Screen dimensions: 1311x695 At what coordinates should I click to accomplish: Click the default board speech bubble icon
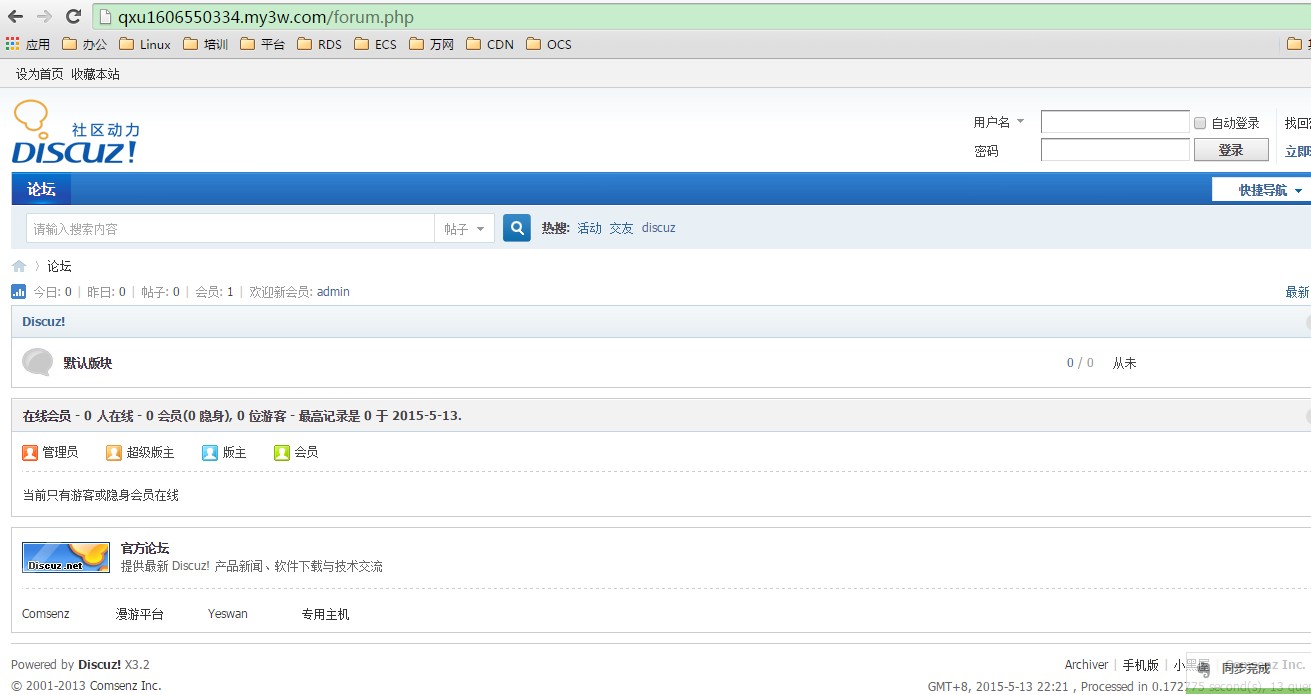[37, 362]
